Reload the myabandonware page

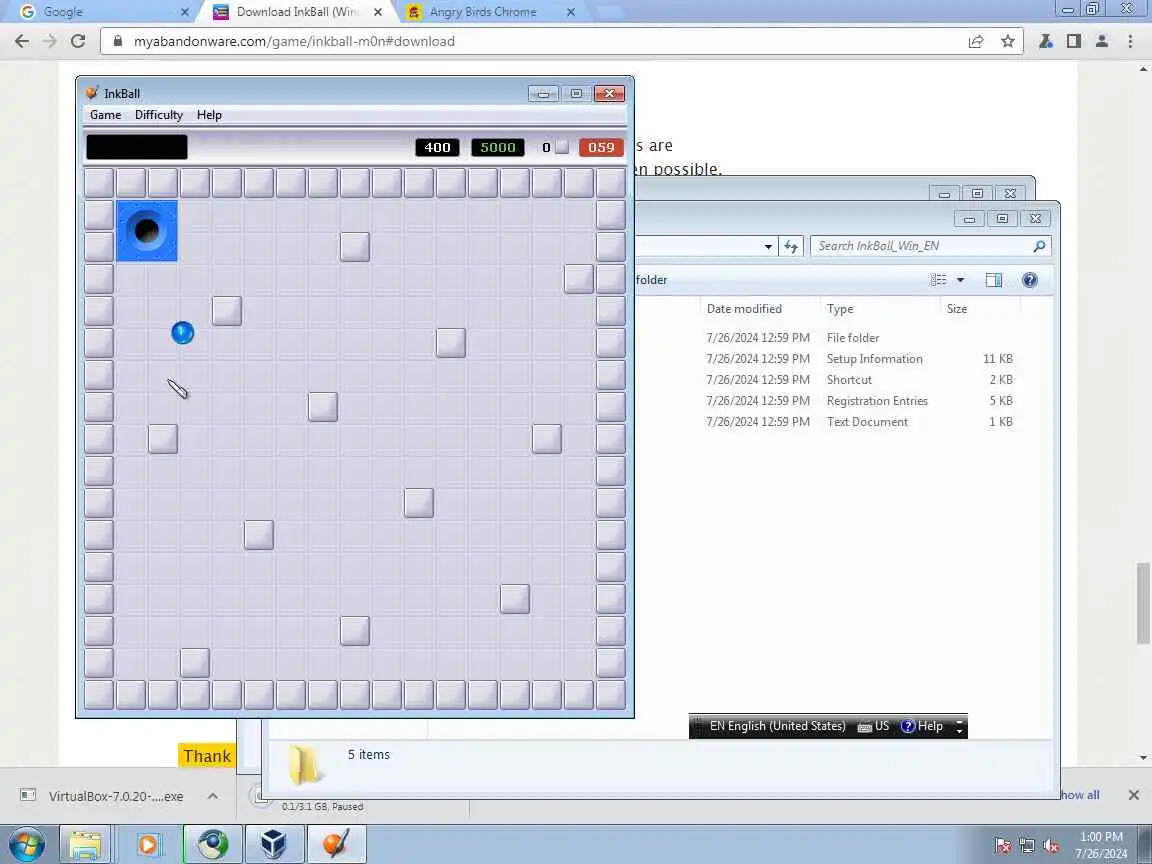coord(78,41)
